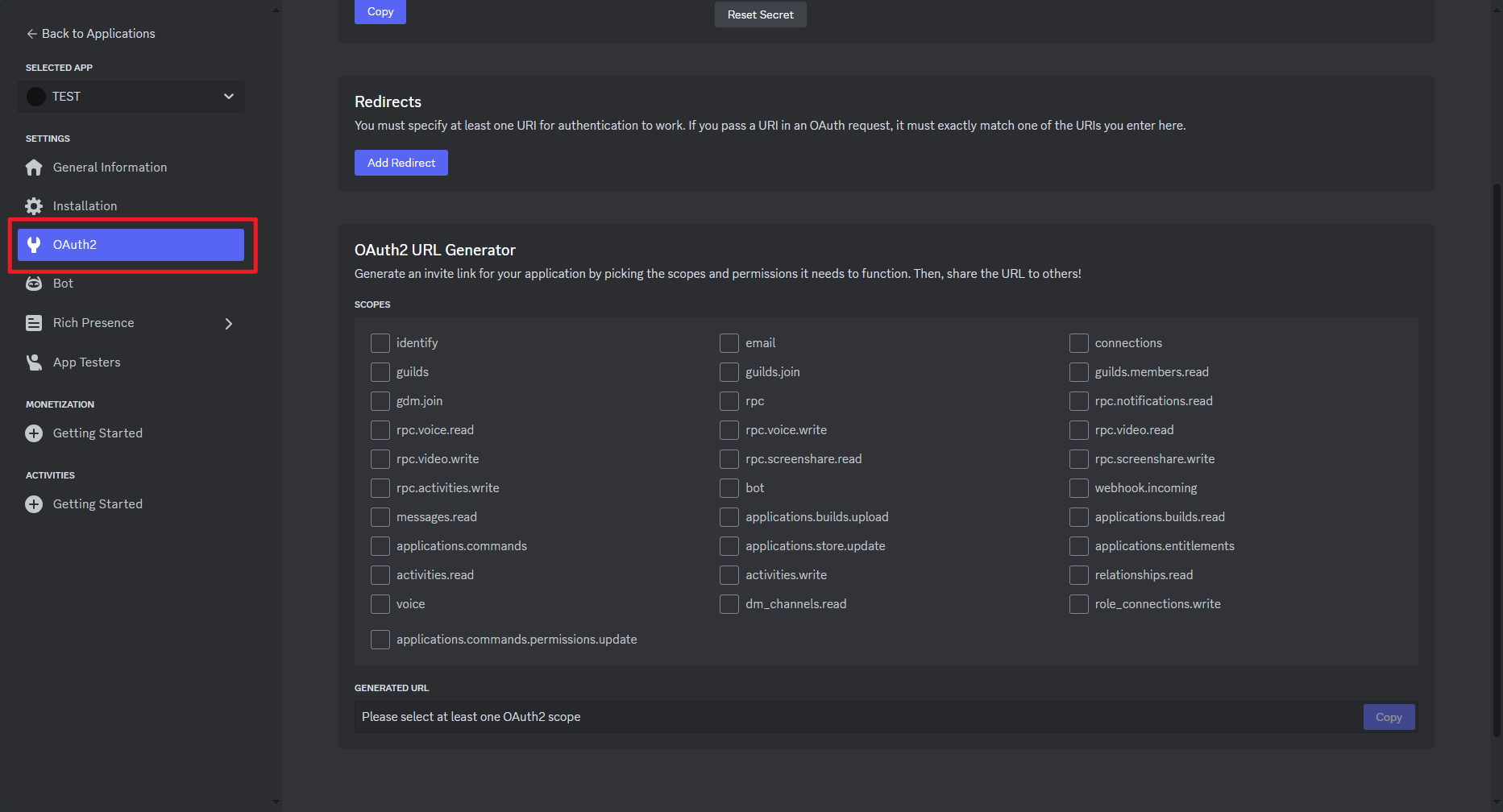1503x812 pixels.
Task: Check the activities.write scope
Action: click(x=729, y=575)
